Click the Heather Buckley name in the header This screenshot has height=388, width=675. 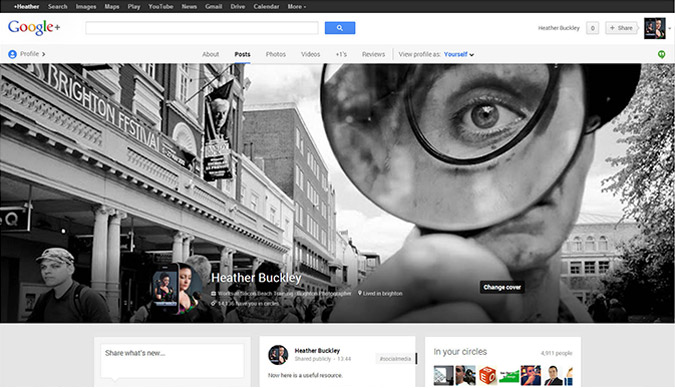[x=559, y=28]
